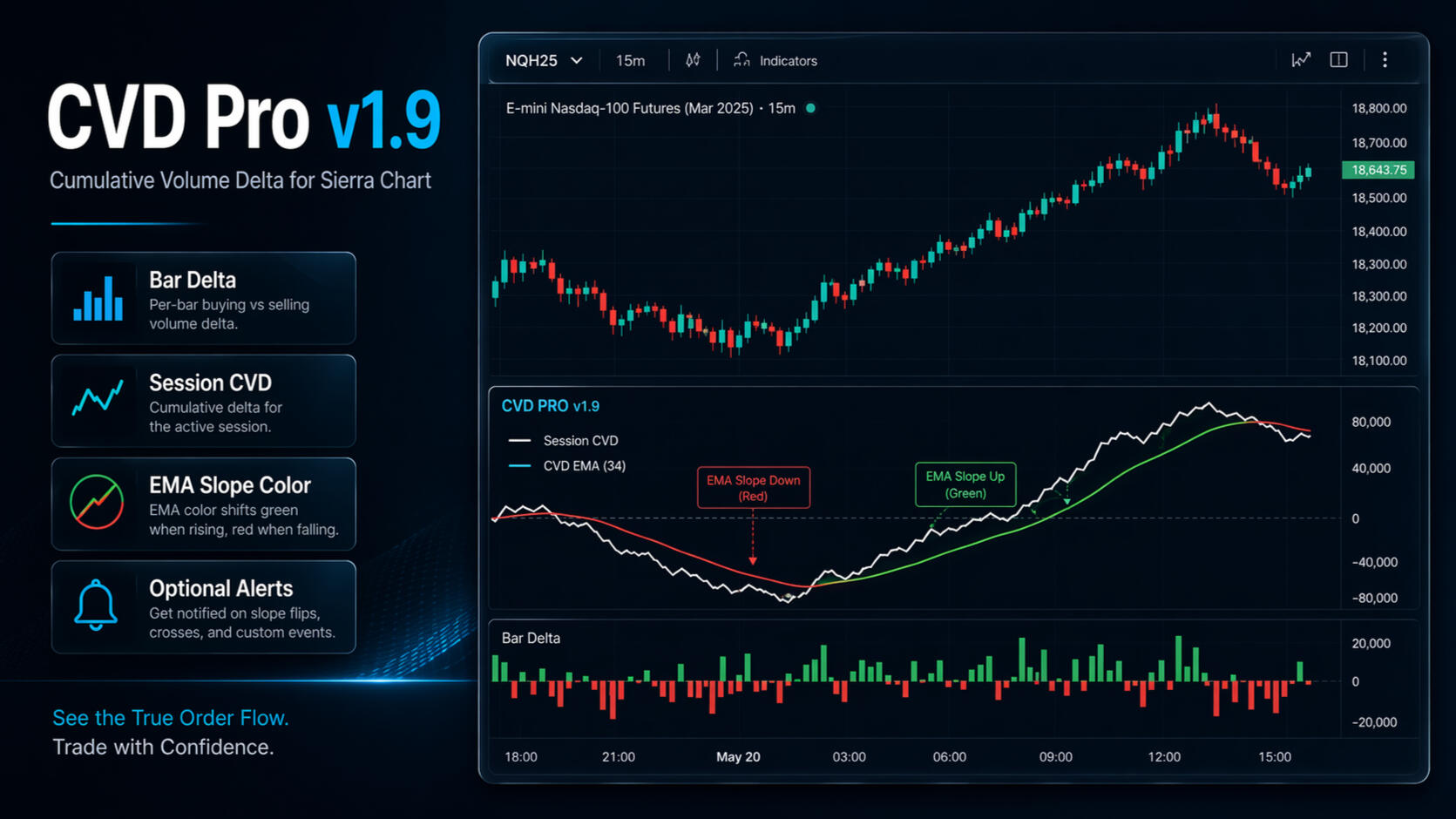Click the candlestick chart type icon

(693, 60)
